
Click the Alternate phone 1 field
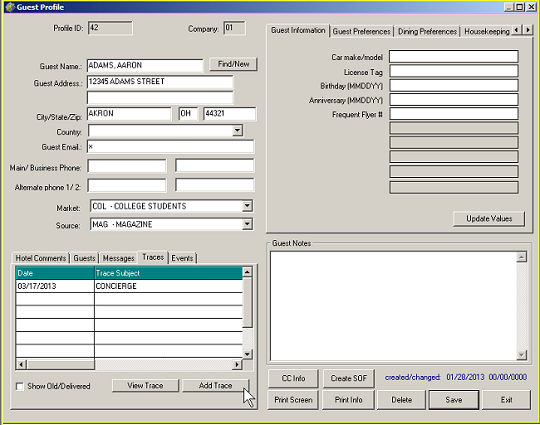click(x=127, y=186)
